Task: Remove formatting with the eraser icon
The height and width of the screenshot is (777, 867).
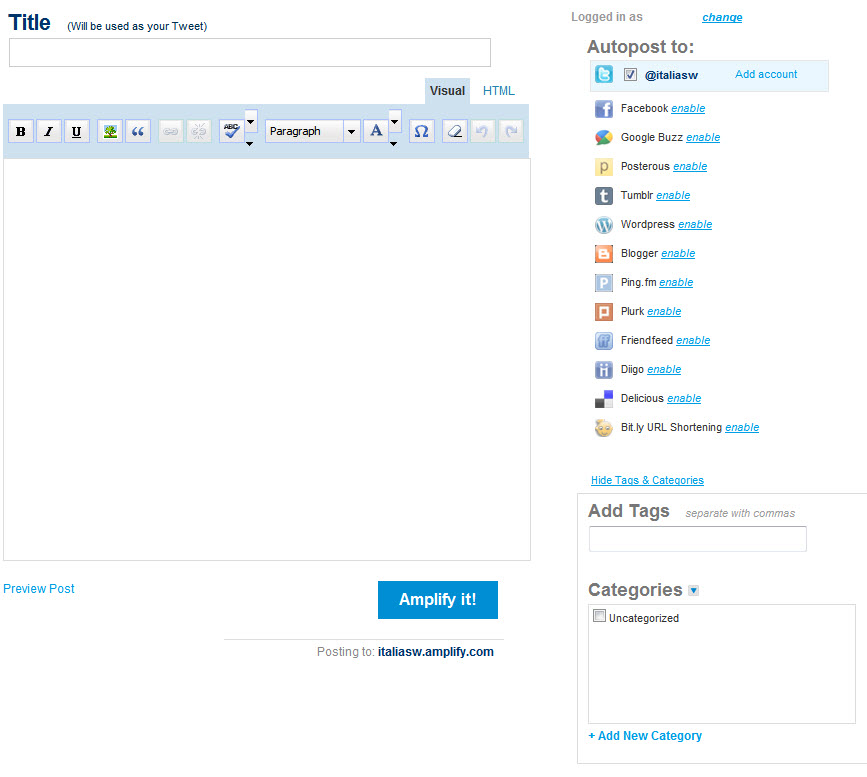Action: [x=455, y=132]
